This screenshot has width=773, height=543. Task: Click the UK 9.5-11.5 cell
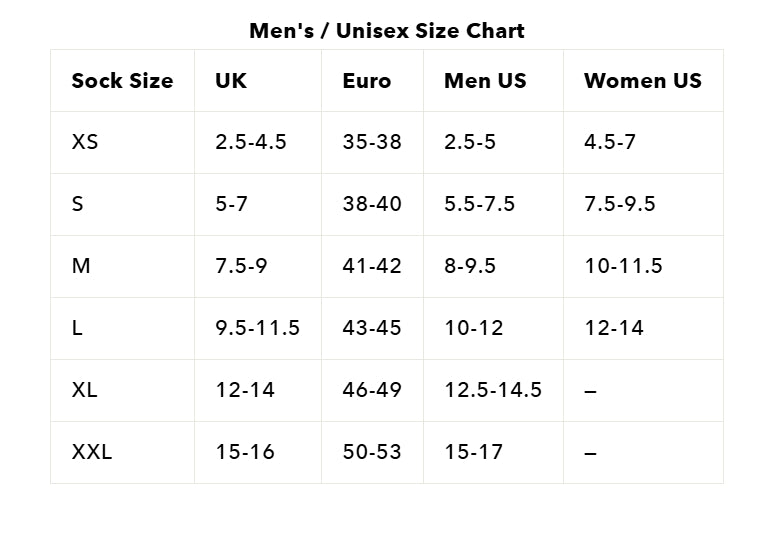pyautogui.click(x=257, y=328)
